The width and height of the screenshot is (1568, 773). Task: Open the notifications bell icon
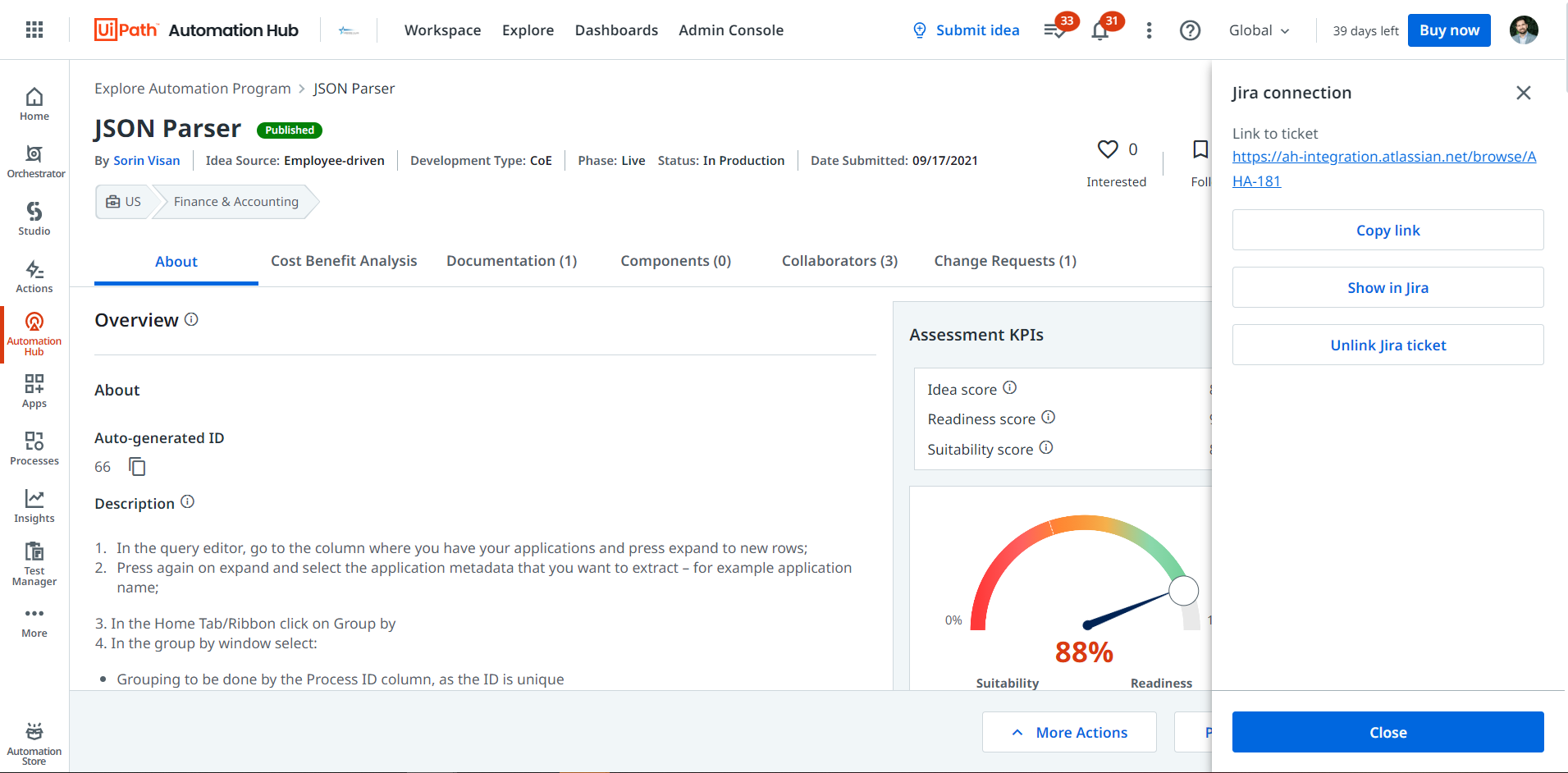(x=1100, y=31)
